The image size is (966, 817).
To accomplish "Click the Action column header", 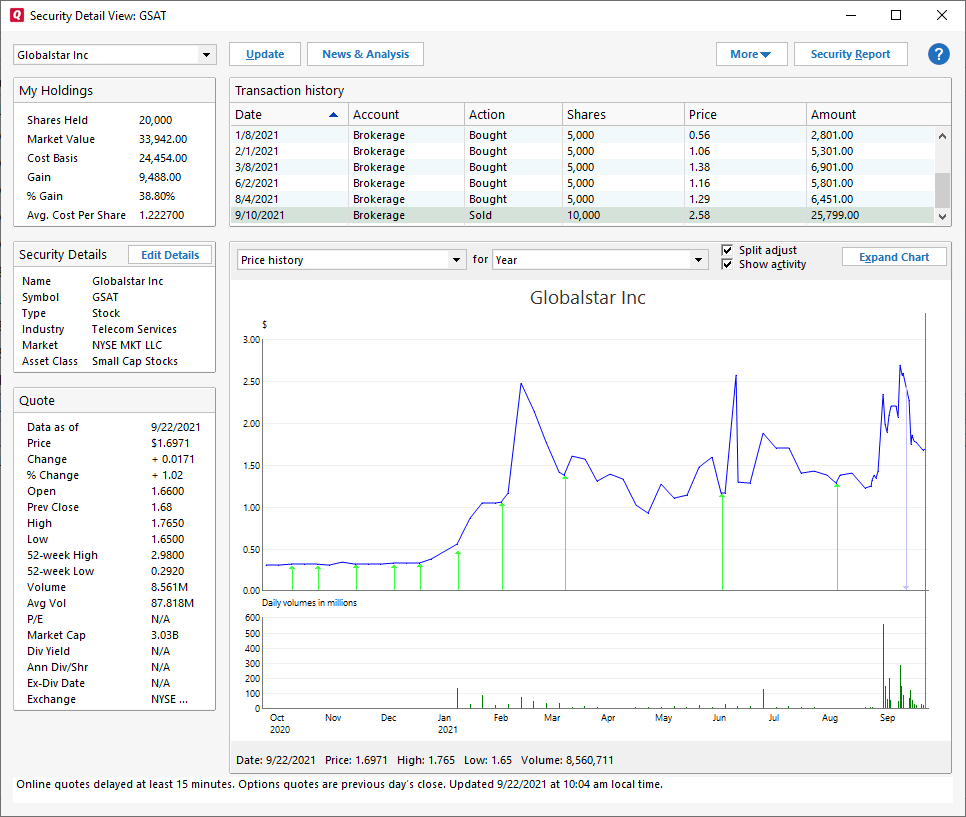I will 512,115.
